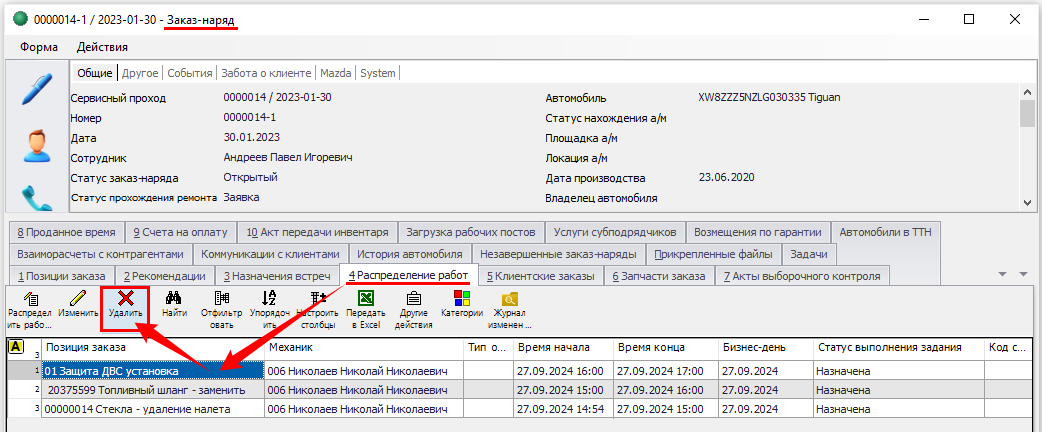Open the Действия menu

(x=102, y=47)
